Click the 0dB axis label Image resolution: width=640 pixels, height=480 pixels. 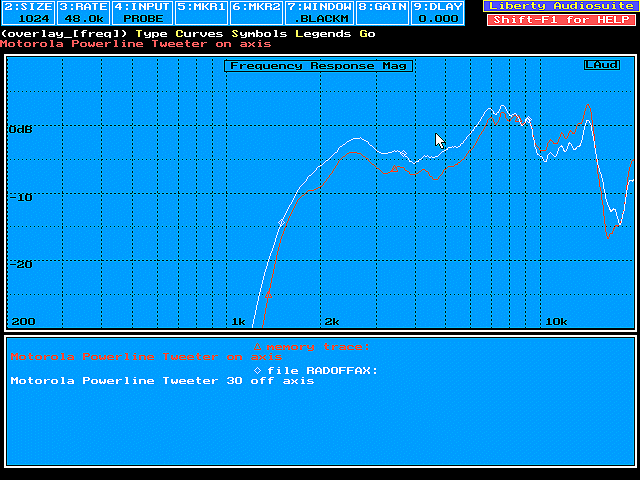tap(20, 129)
